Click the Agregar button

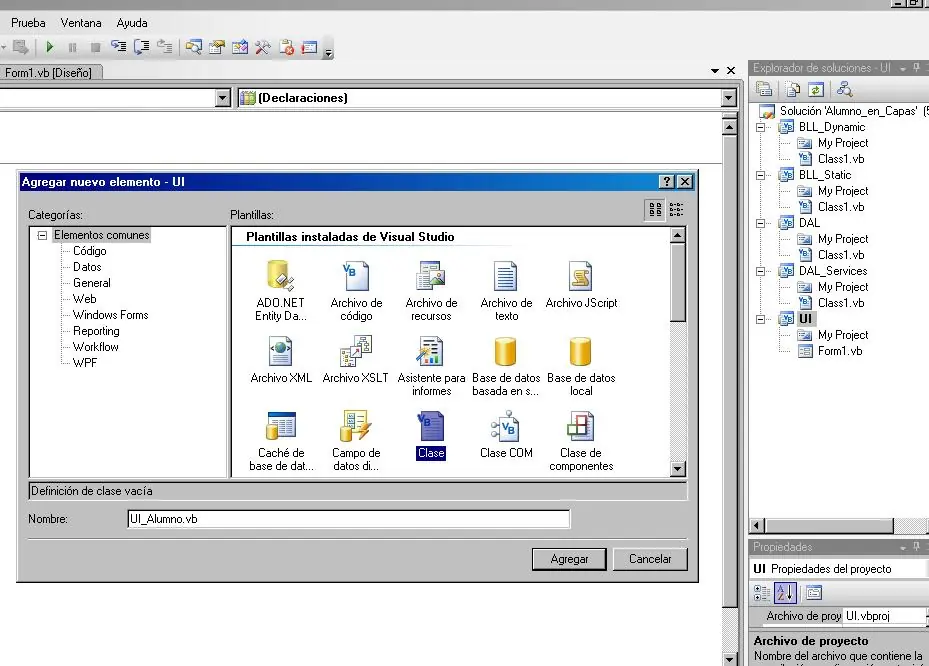(569, 559)
